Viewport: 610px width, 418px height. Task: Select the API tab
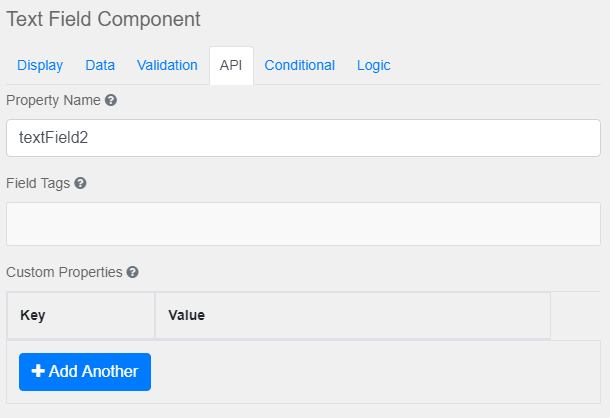coord(231,65)
